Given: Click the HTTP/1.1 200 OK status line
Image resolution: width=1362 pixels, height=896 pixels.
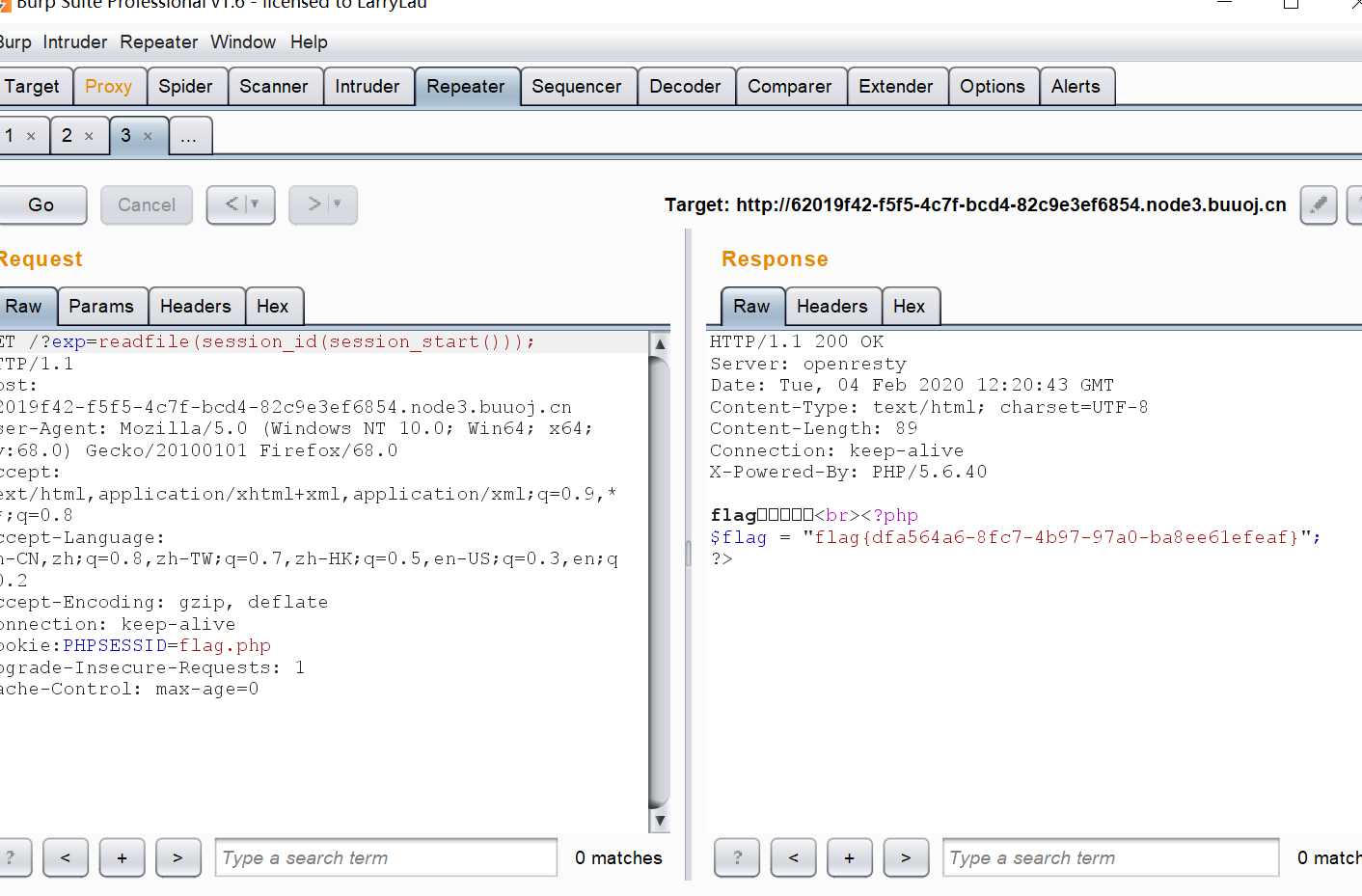Looking at the screenshot, I should 797,341.
